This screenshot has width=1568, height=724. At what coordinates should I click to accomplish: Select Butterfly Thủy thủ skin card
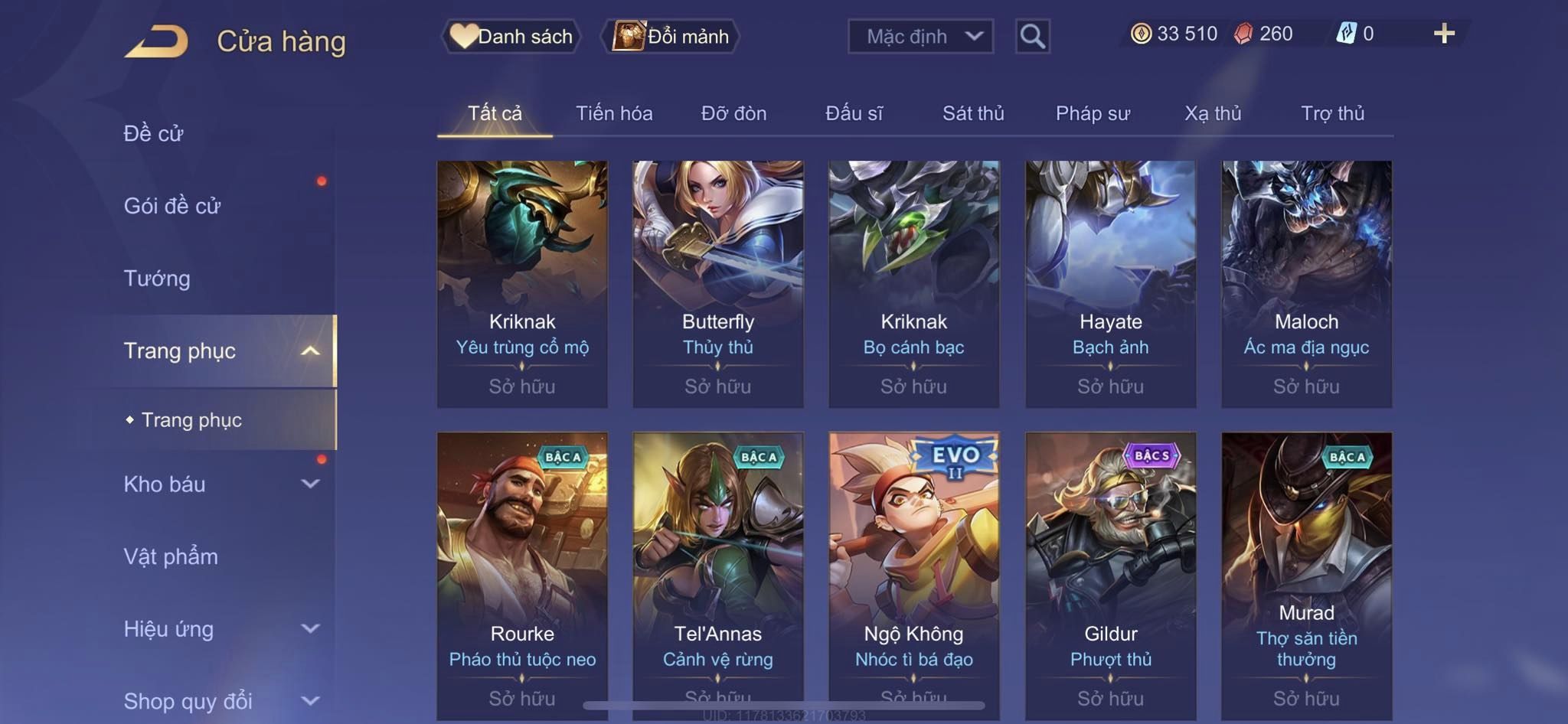pyautogui.click(x=718, y=284)
